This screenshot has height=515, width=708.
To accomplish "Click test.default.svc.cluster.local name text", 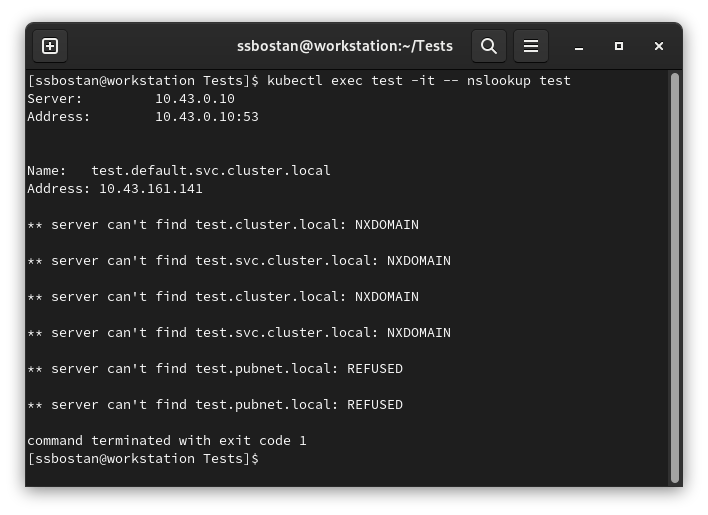I will [x=211, y=171].
